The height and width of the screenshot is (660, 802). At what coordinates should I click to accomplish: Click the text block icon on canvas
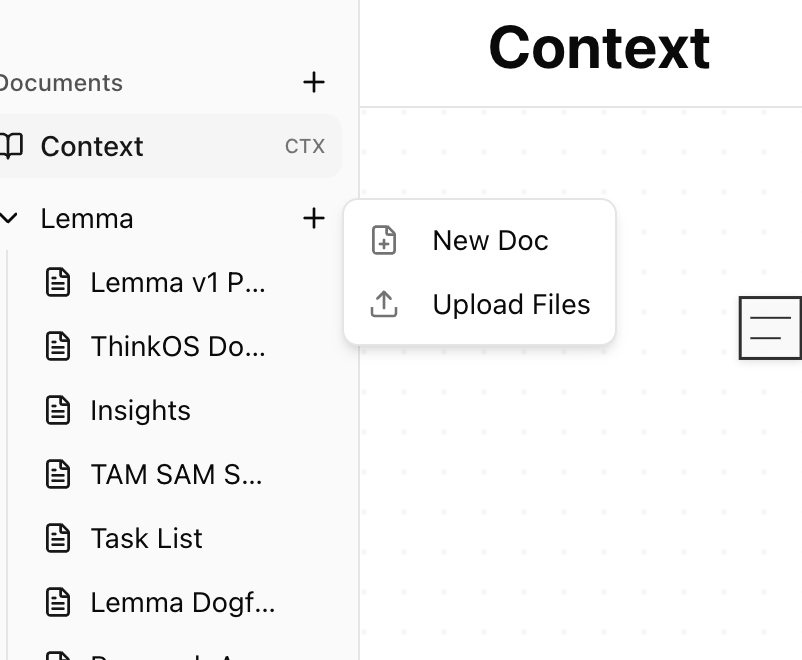770,328
